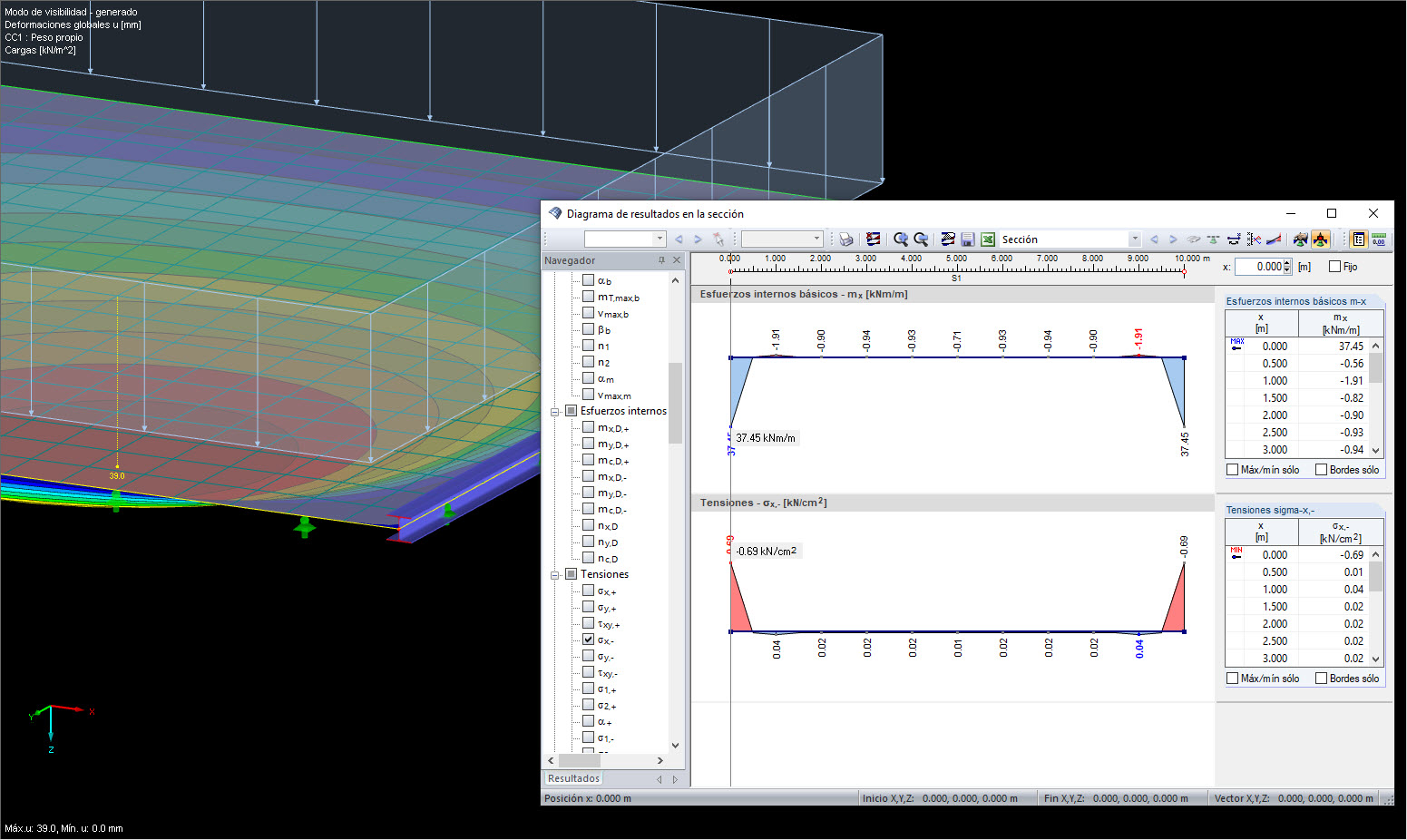Screen dimensions: 1407x840
Task: Go to next item with first right arrow
Action: tap(699, 239)
